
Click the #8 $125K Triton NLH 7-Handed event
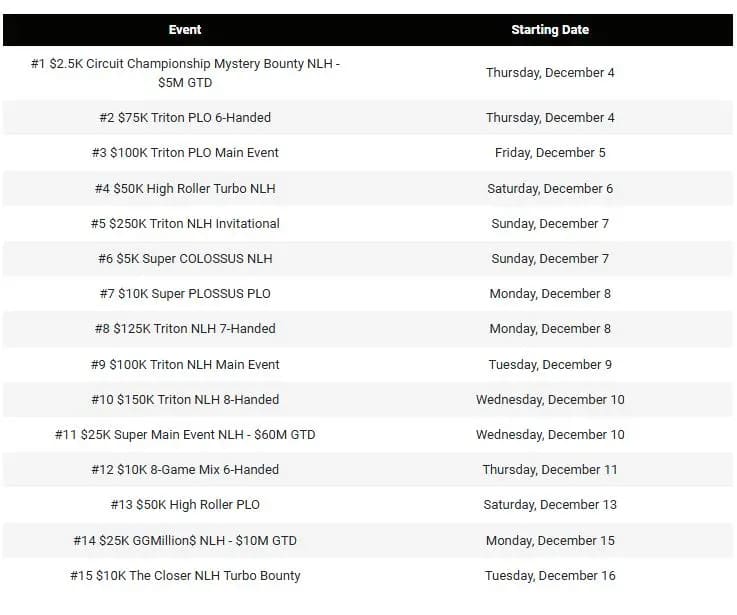(185, 329)
